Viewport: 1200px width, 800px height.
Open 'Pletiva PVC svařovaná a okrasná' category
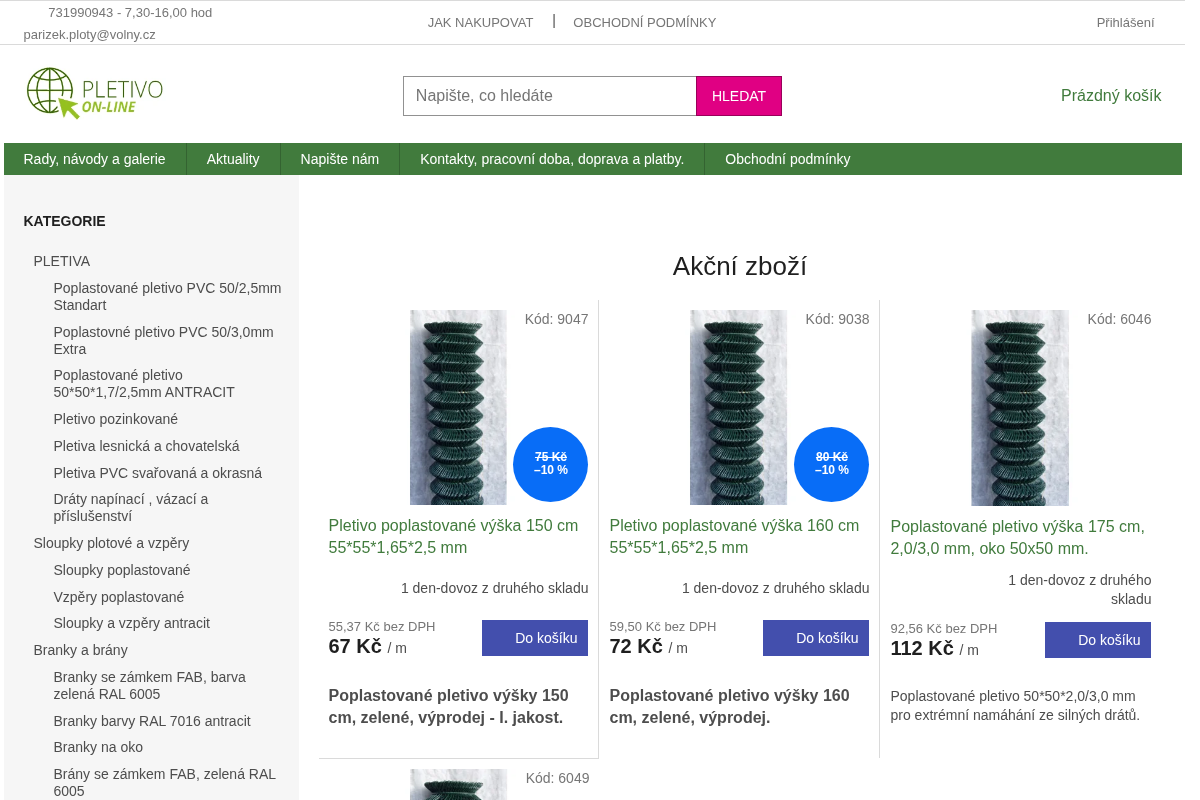(157, 473)
